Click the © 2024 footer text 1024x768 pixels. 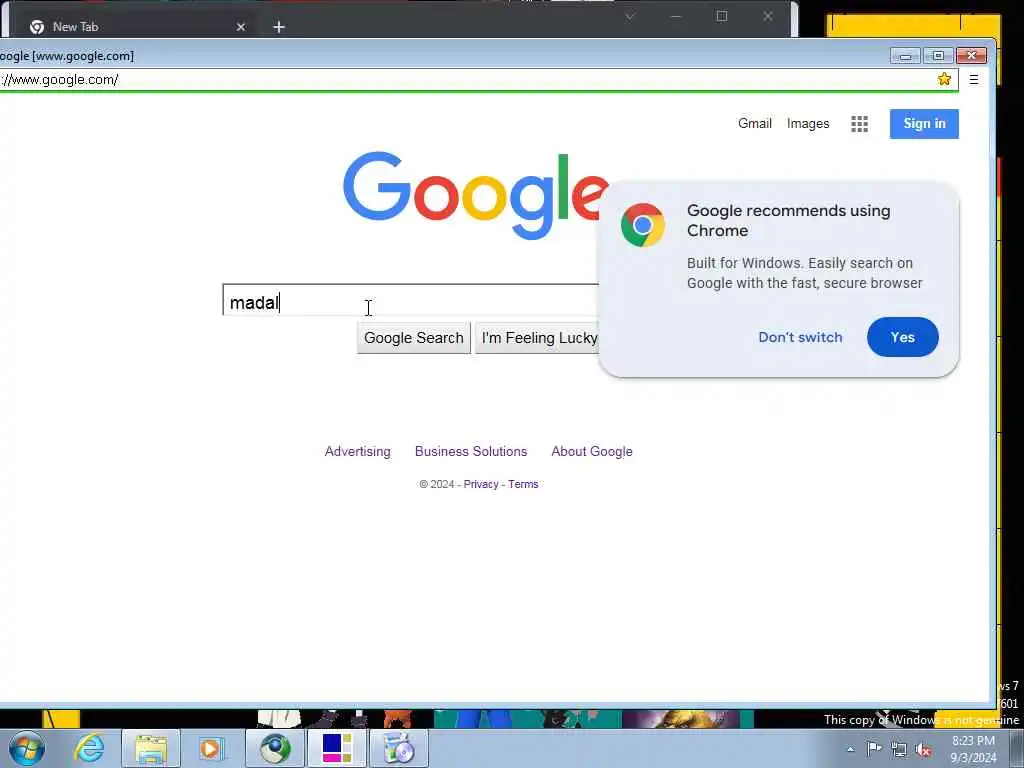tap(436, 484)
